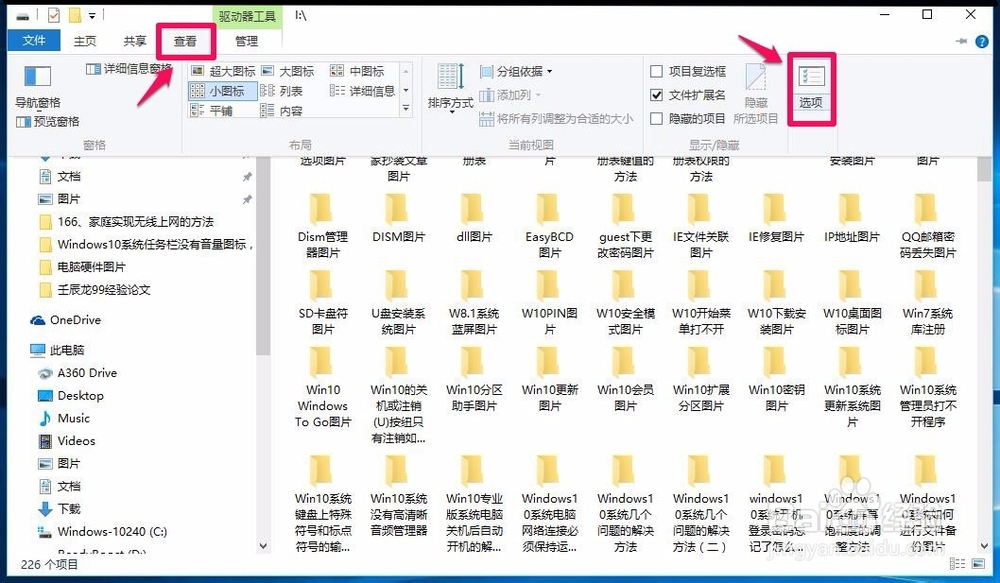
Task: Open Customize Quick Access Toolbar dropdown arrow
Action: pos(92,15)
